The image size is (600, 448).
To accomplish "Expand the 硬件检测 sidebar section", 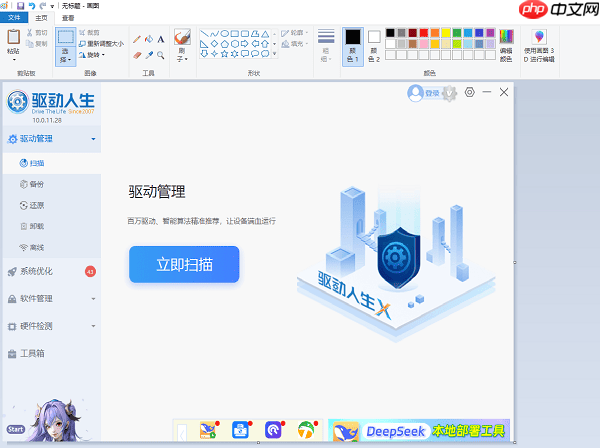I will (93, 326).
